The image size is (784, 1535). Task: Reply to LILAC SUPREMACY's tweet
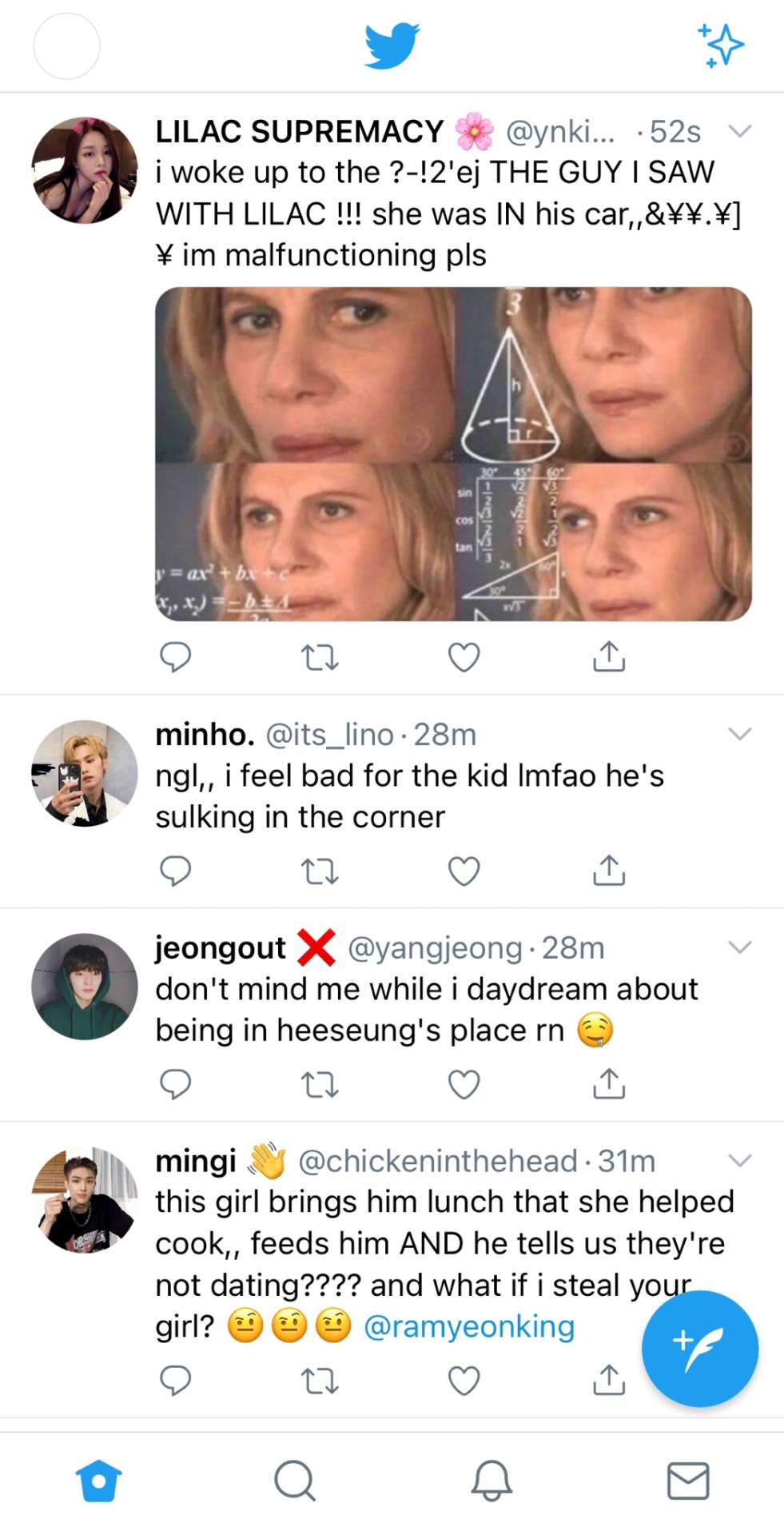tap(175, 656)
